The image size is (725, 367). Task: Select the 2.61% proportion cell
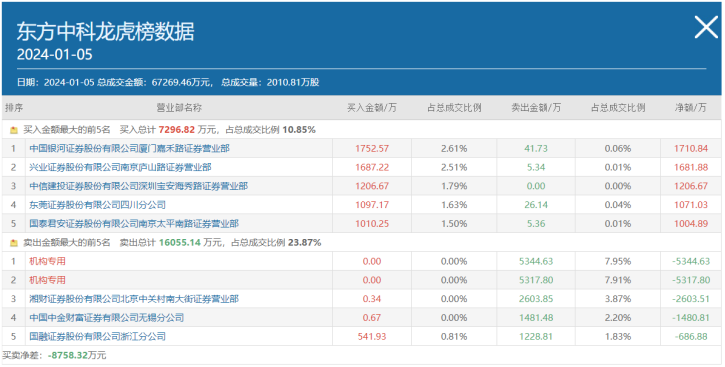coord(454,148)
